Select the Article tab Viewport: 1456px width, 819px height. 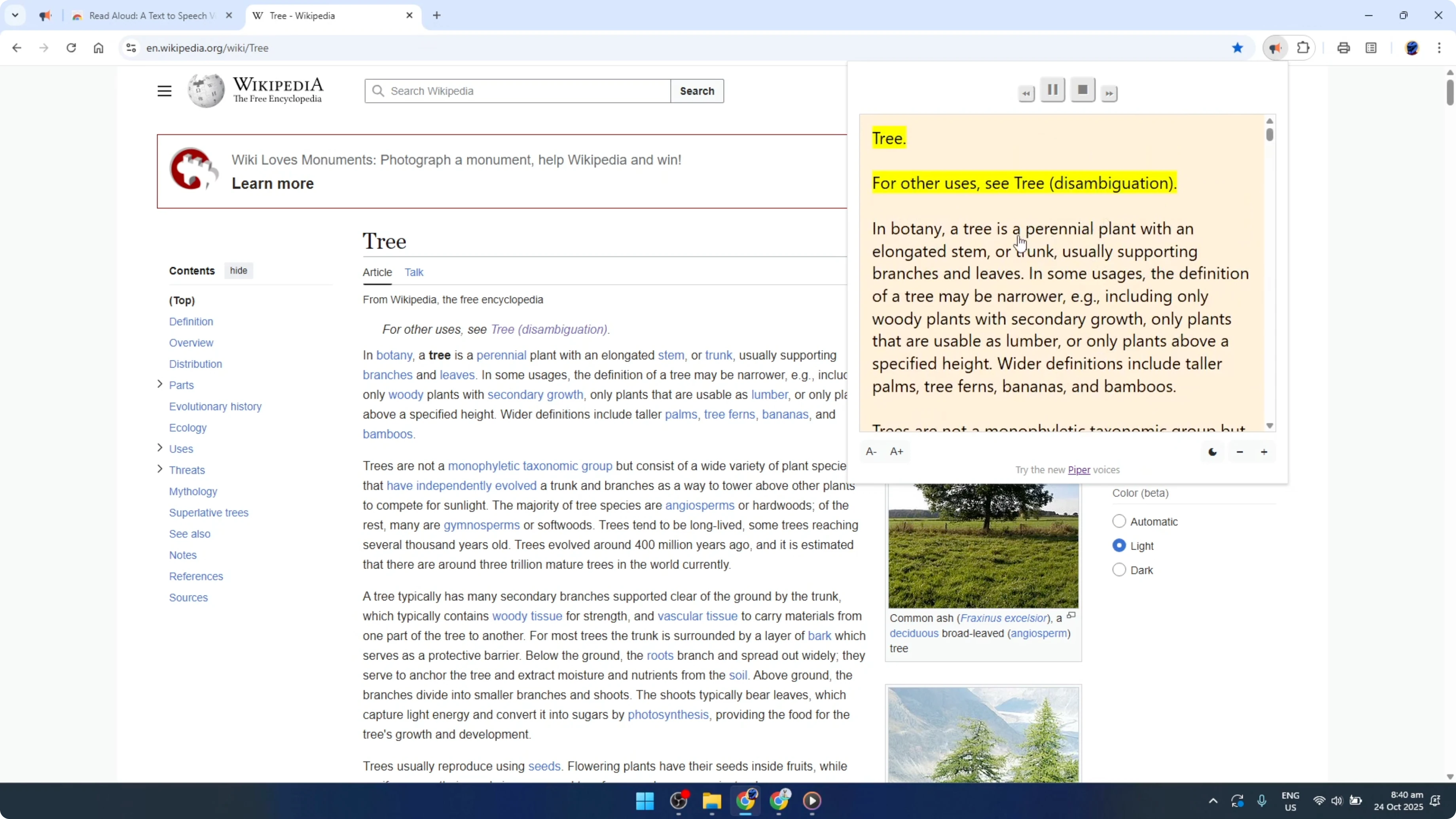377,273
